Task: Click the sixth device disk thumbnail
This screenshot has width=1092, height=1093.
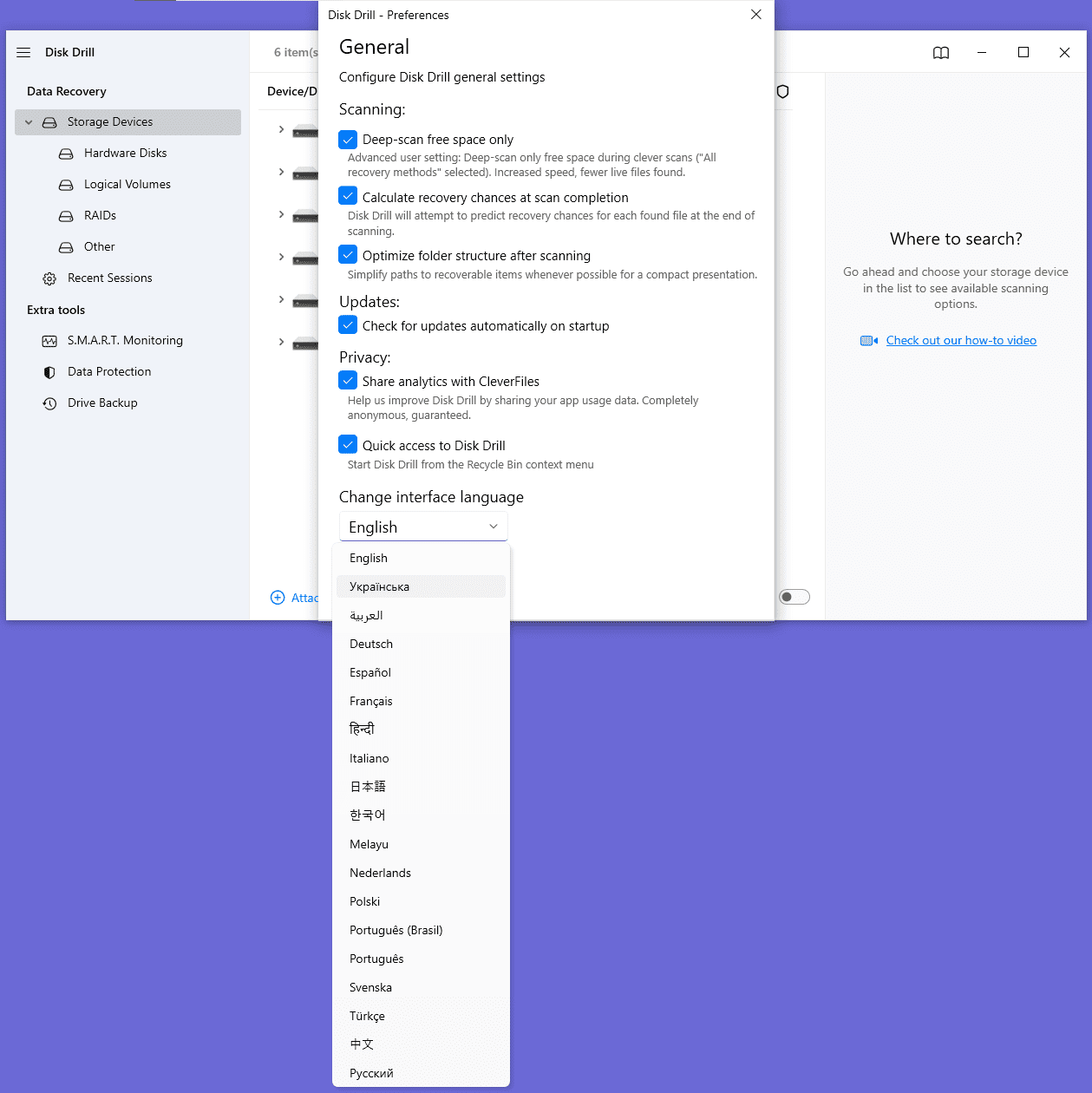Action: coord(305,344)
